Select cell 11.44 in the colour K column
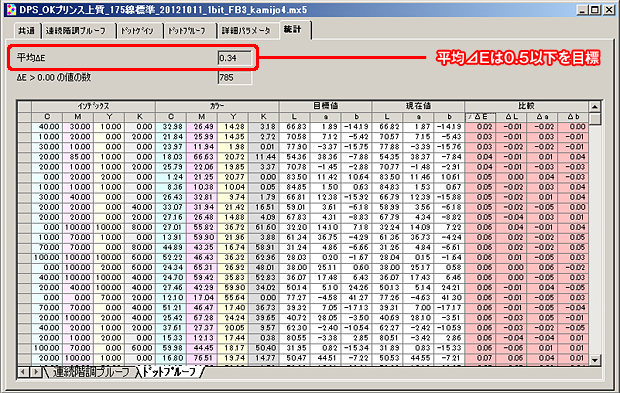The image size is (620, 393). pos(263,157)
